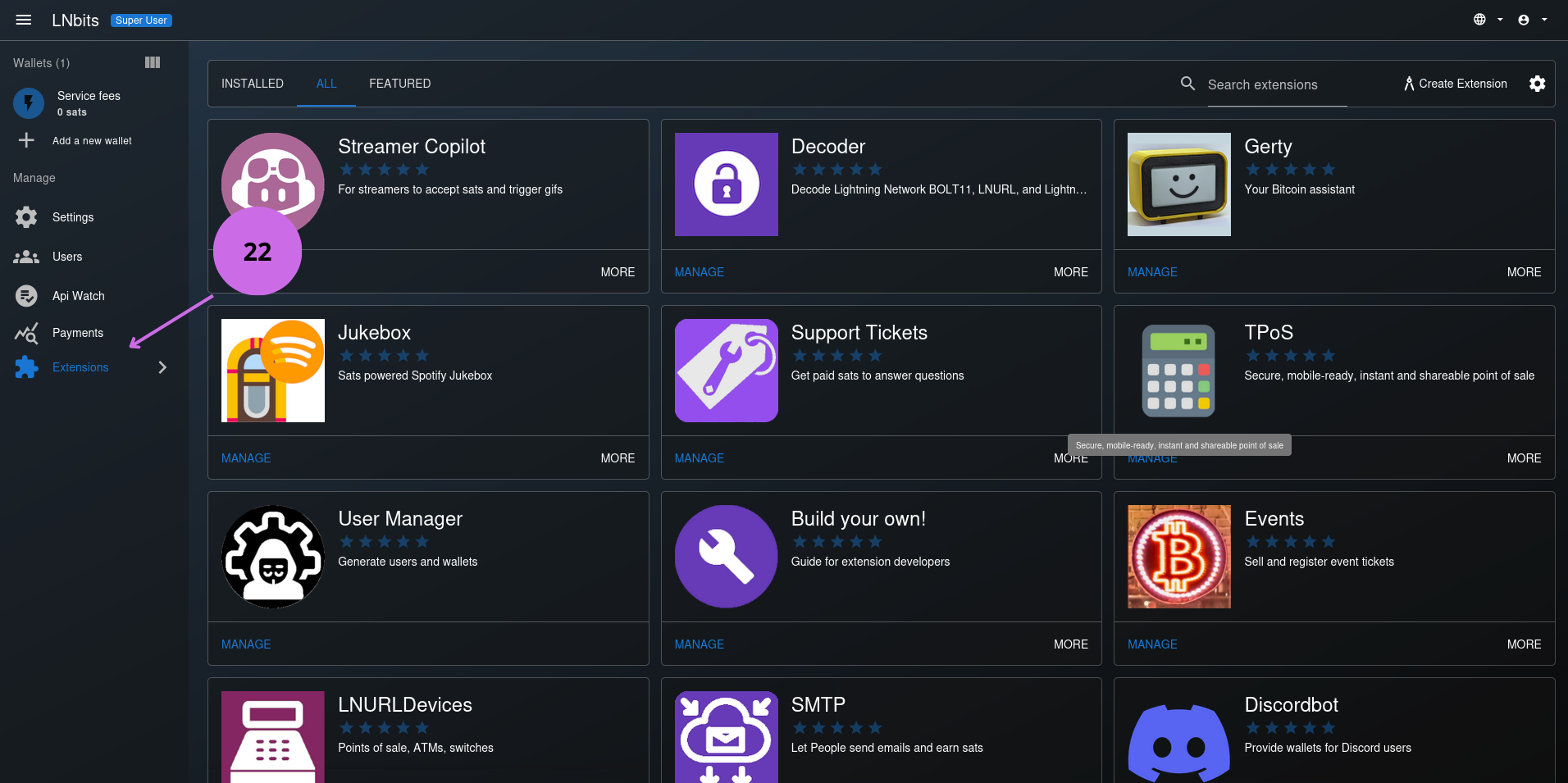This screenshot has width=1568, height=783.
Task: Click the Search extensions input field
Action: coord(1276,84)
